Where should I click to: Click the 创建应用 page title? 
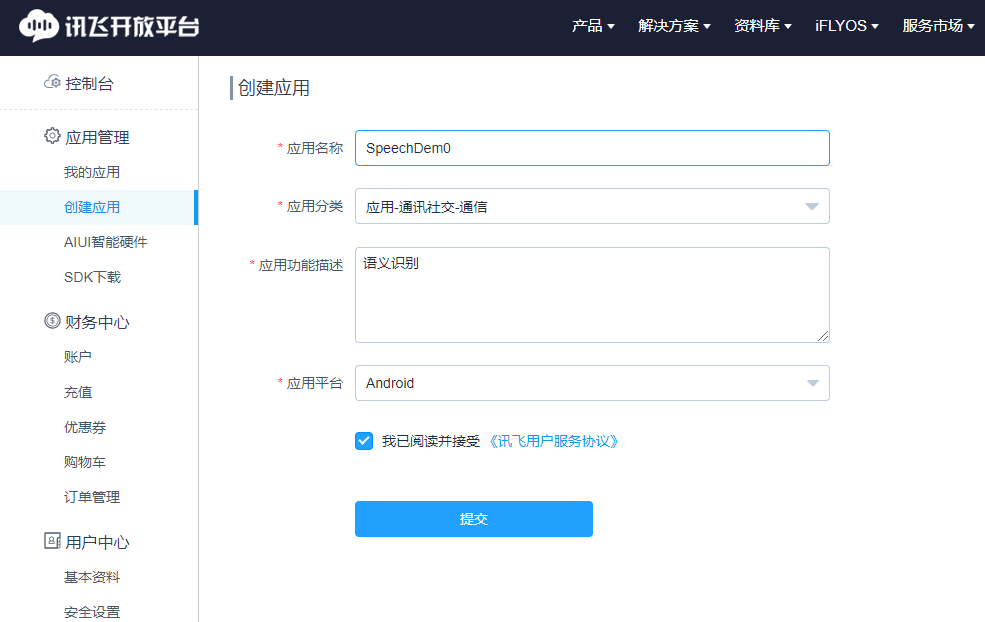tap(274, 88)
